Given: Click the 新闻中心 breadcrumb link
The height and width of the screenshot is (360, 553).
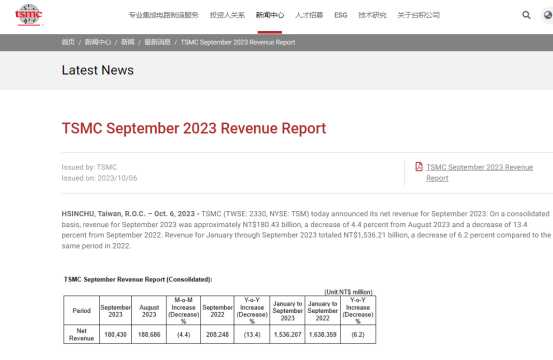Looking at the screenshot, I should 98,42.
